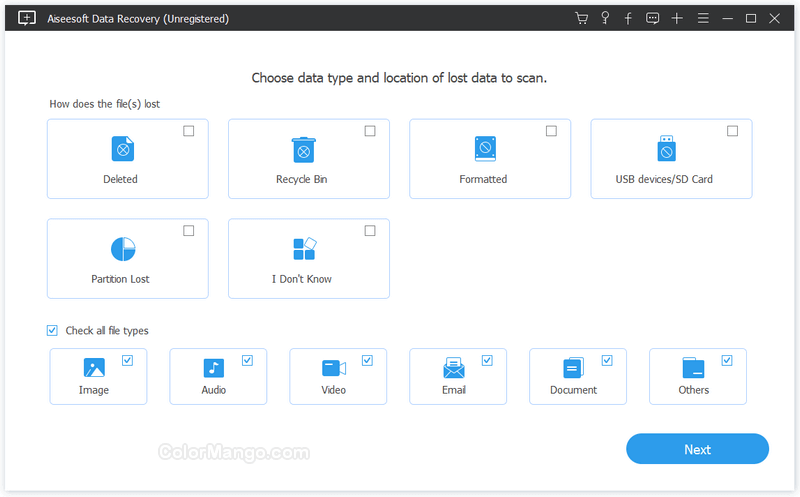Click the Facebook icon in title bar

(x=628, y=18)
